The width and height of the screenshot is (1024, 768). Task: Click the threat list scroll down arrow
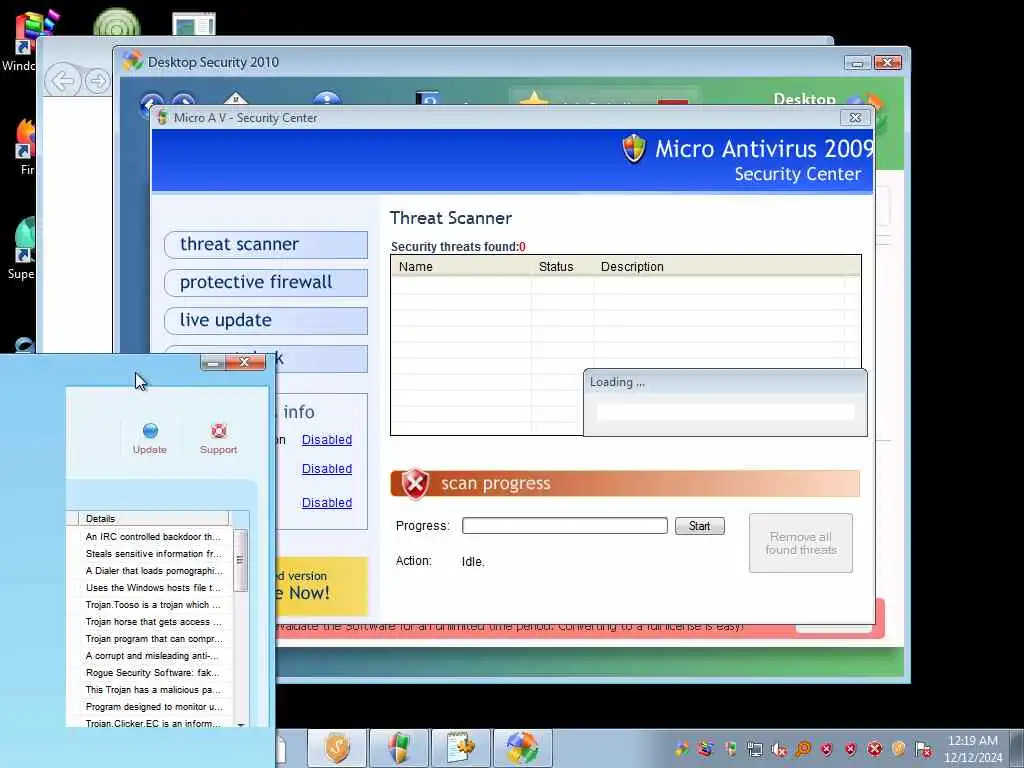pos(241,724)
